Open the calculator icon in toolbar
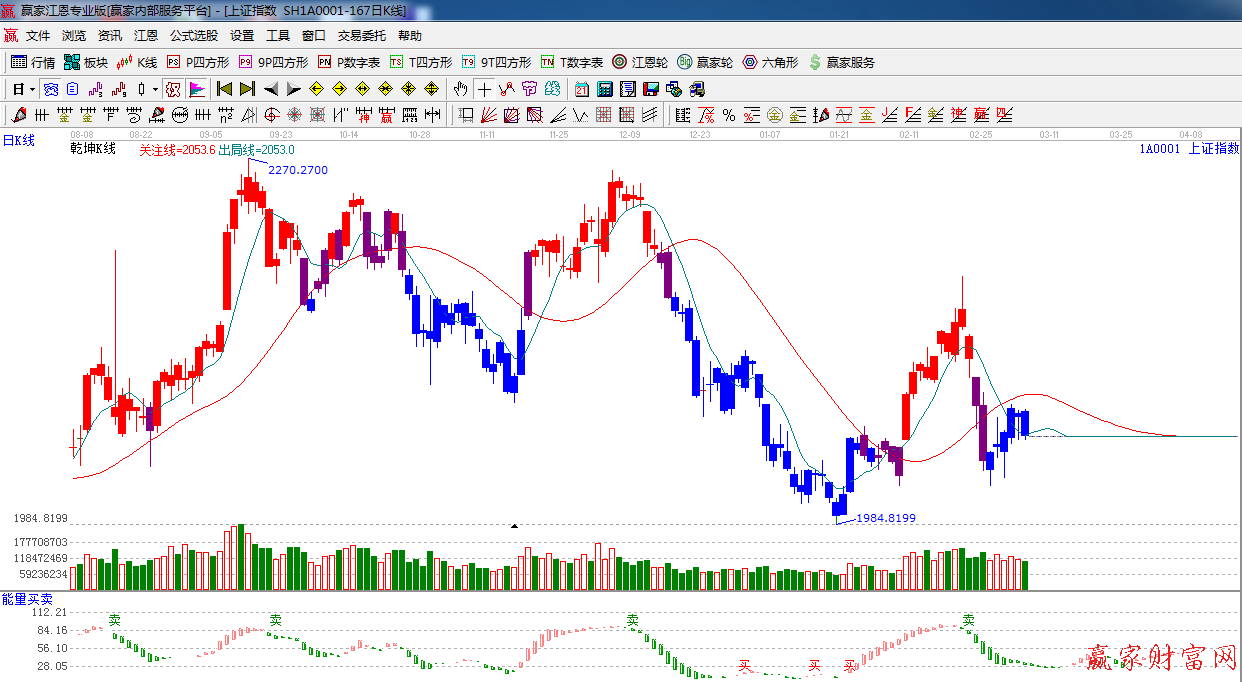Screen dimensions: 1242x682 (x=604, y=89)
